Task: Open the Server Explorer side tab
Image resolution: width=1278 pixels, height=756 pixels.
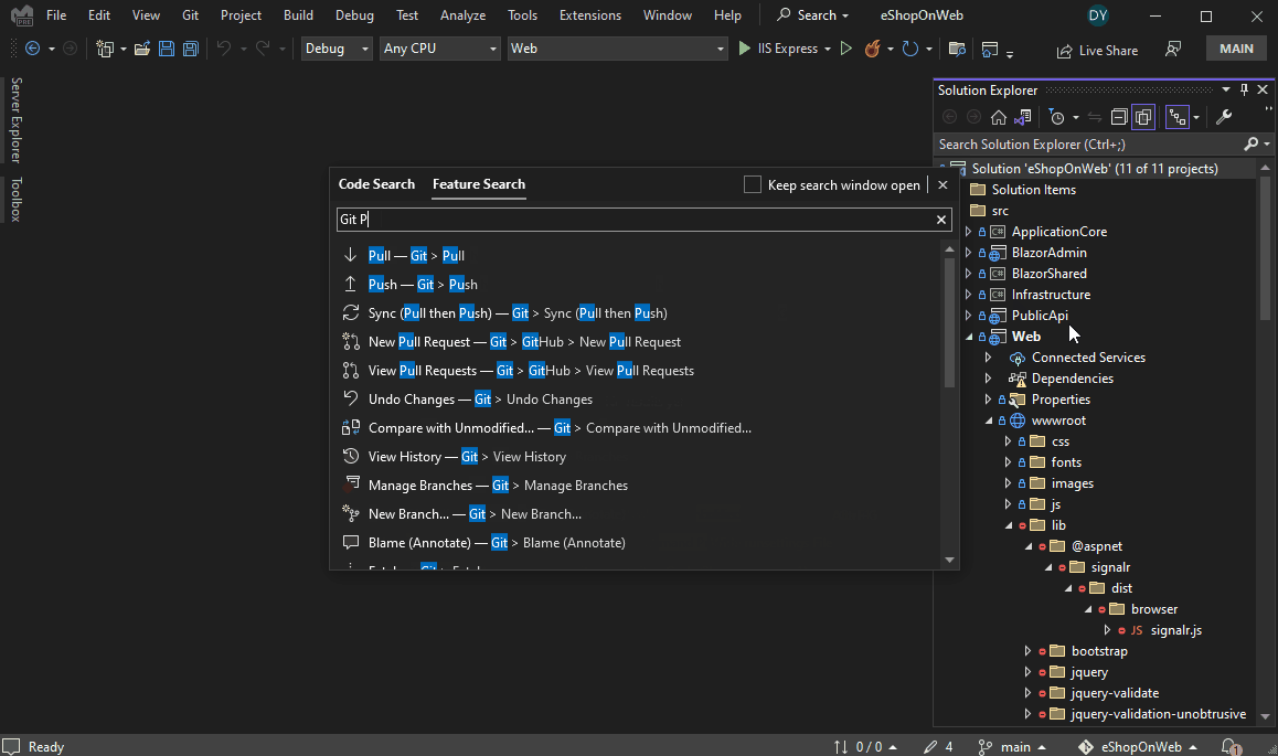Action: pos(16,120)
